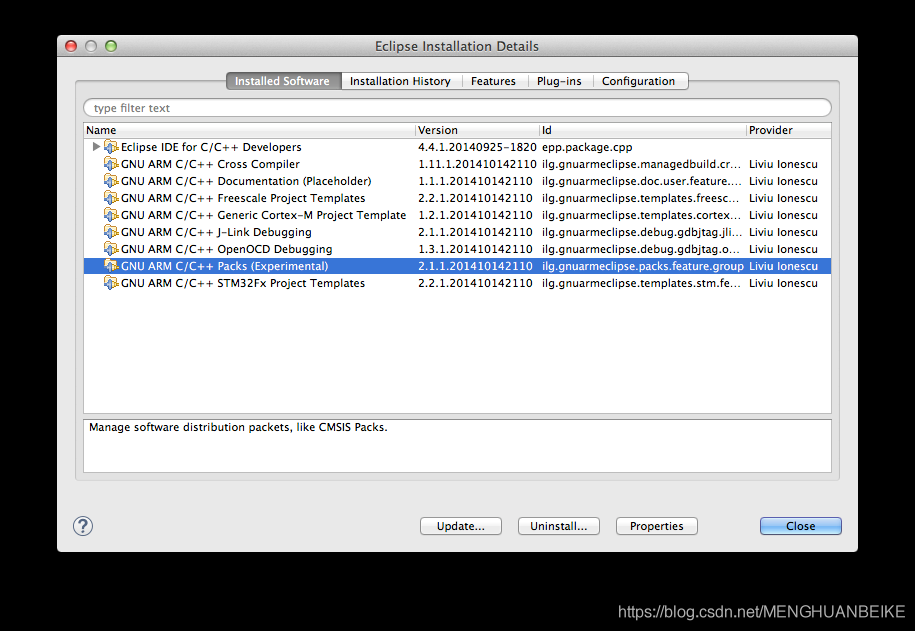Open the Installation History tab

[400, 81]
